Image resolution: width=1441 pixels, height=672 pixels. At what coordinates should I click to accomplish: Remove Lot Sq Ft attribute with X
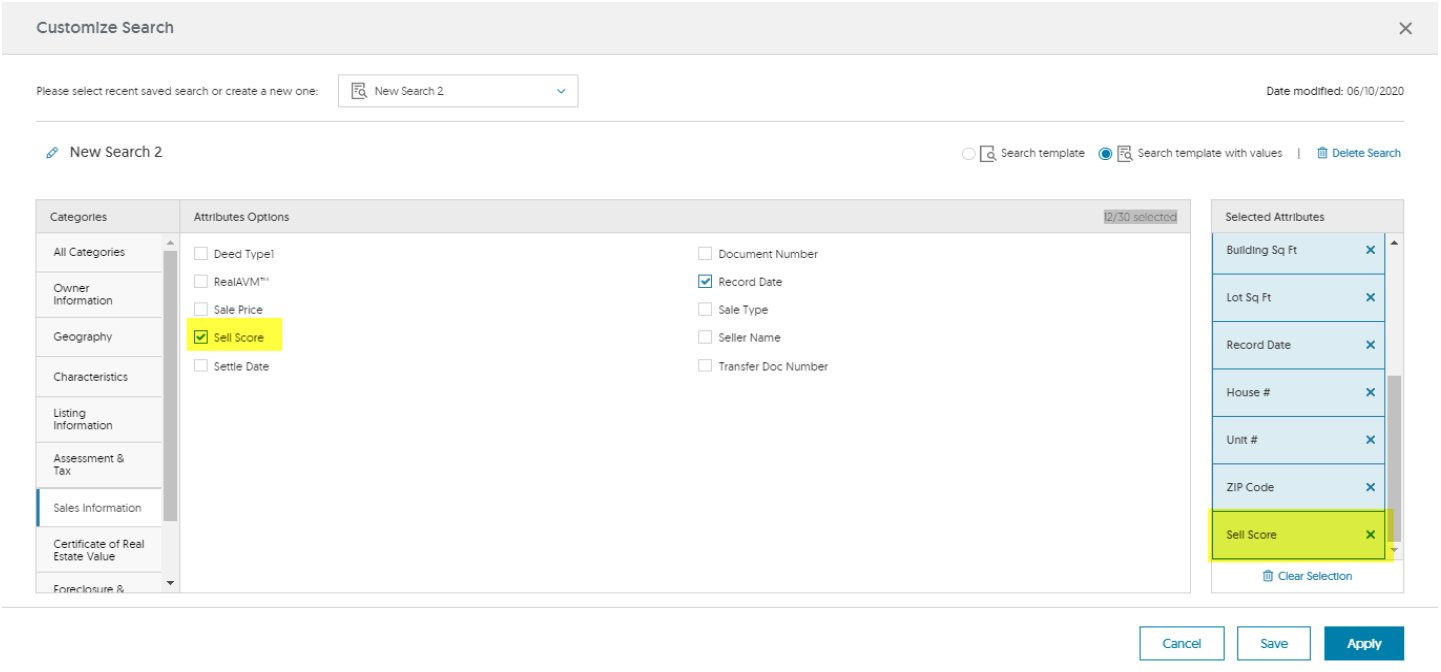click(1370, 298)
